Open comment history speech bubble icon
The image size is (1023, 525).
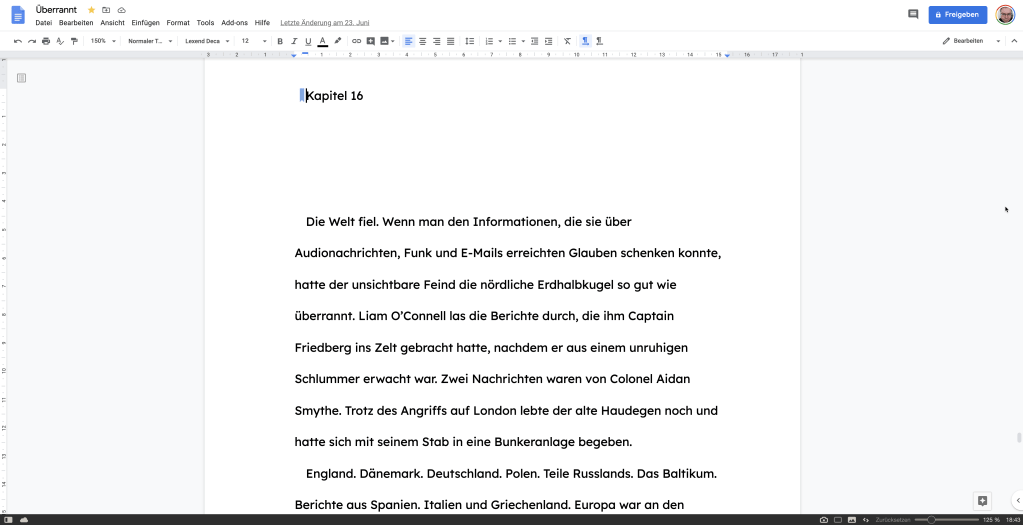[x=912, y=14]
